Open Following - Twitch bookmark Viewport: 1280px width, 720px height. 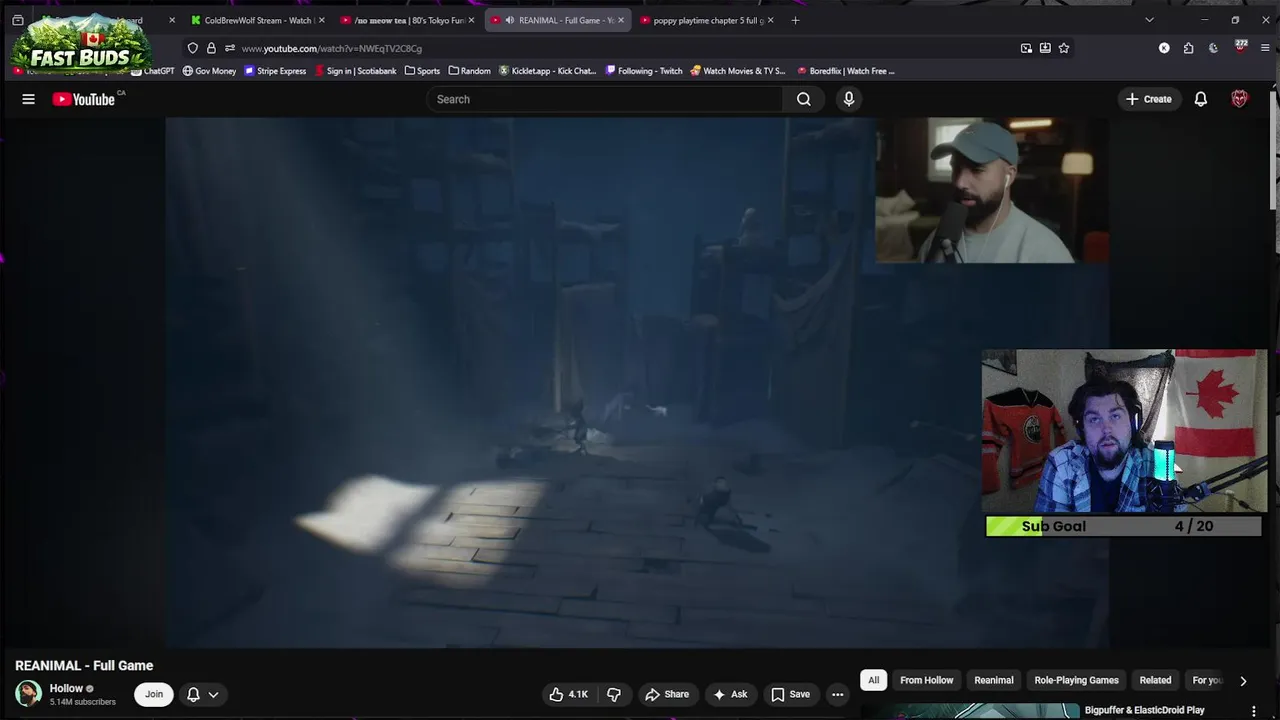(644, 71)
